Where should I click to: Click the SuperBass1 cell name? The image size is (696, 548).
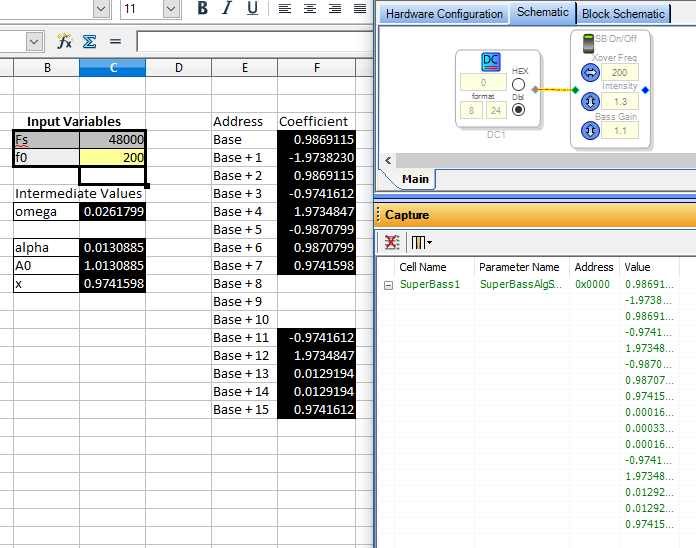tap(430, 284)
